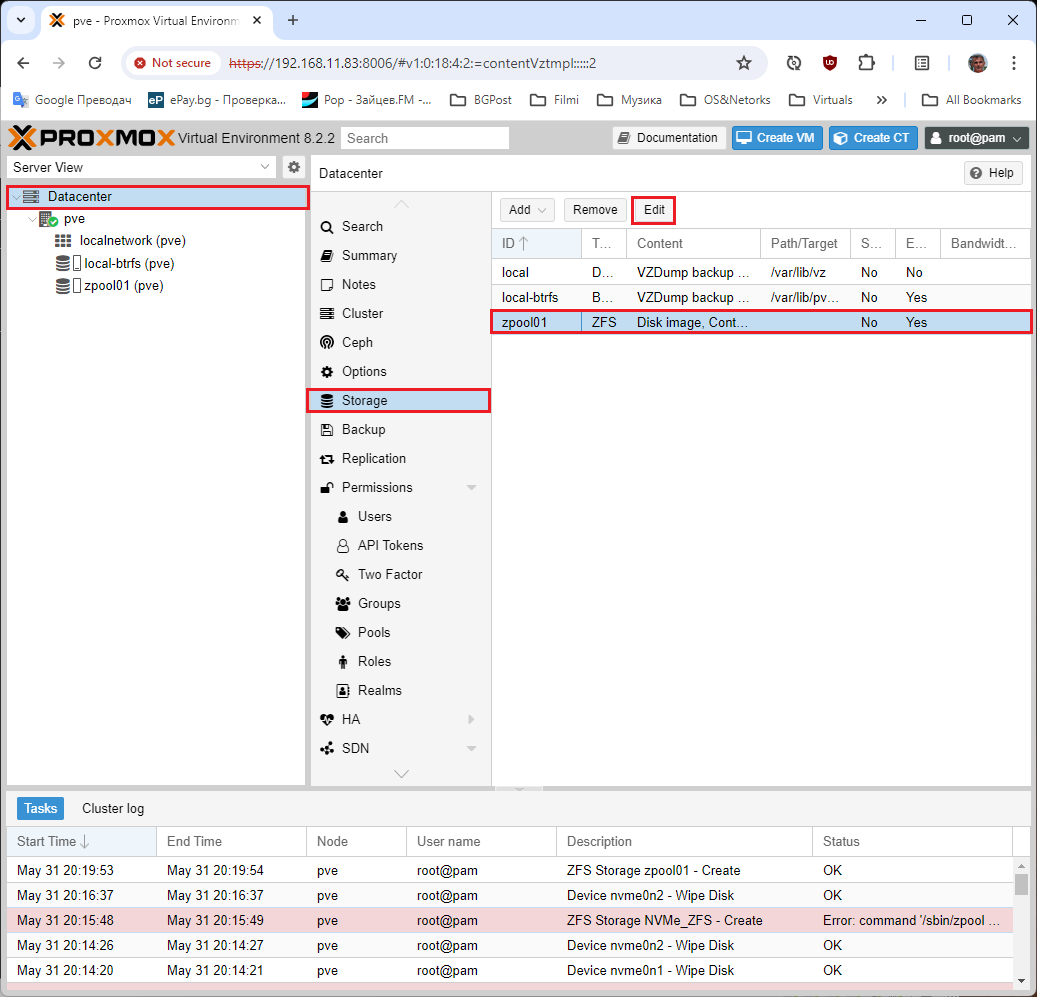Open the Replication menu item
1037x997 pixels.
point(399,459)
